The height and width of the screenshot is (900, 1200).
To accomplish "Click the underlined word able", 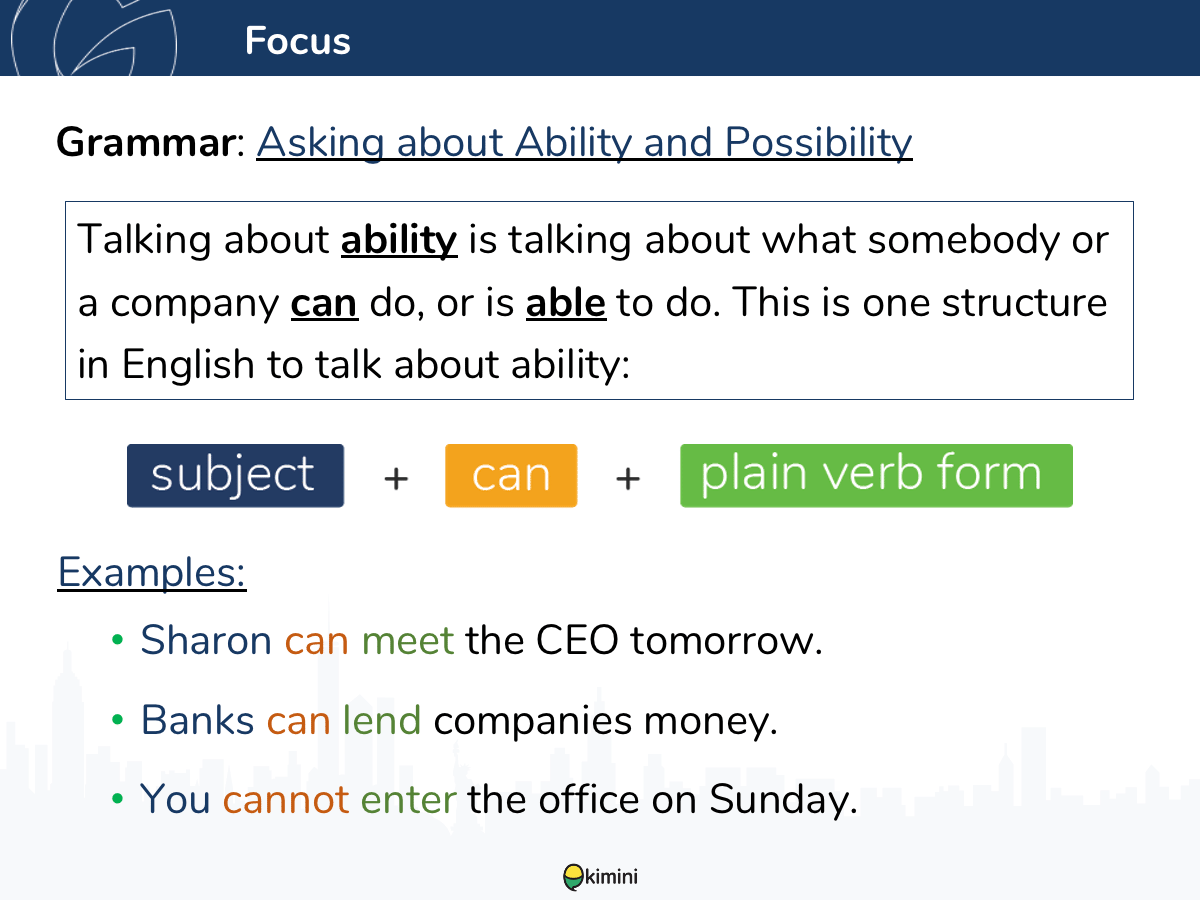I will click(x=565, y=303).
